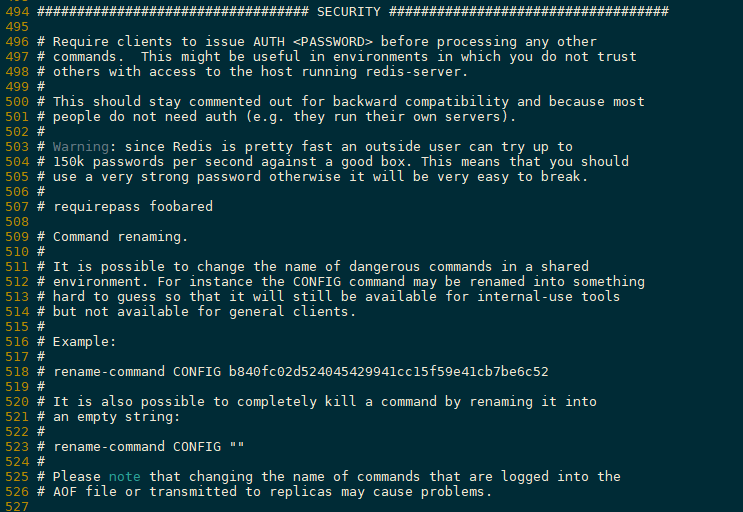The width and height of the screenshot is (743, 512).
Task: Click the '<PASSWORD>' token on line 496
Action: pos(333,42)
